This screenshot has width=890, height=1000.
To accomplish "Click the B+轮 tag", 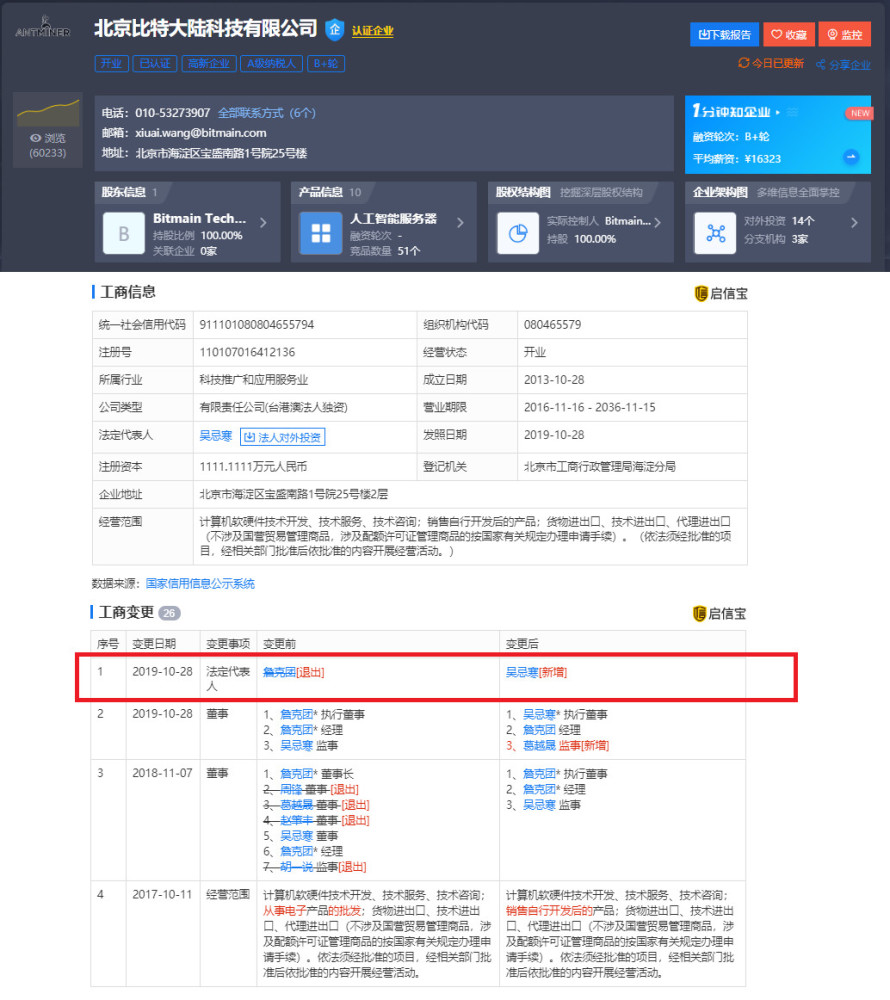I will pyautogui.click(x=326, y=63).
